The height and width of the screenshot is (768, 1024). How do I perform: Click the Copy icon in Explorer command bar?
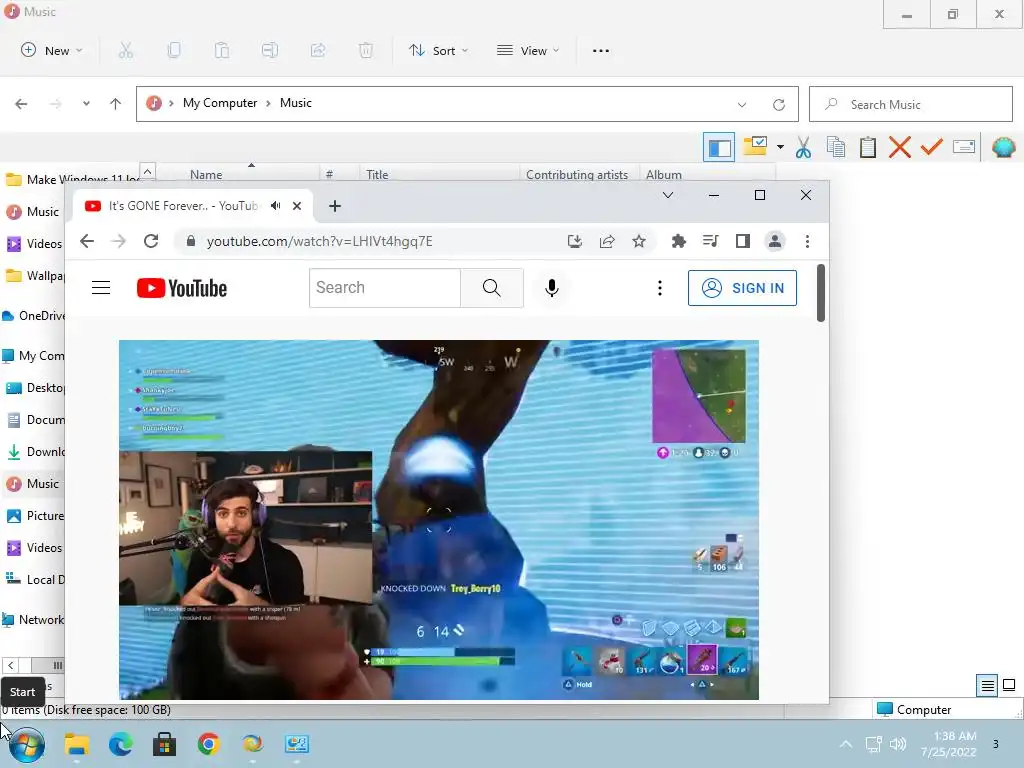(x=174, y=50)
